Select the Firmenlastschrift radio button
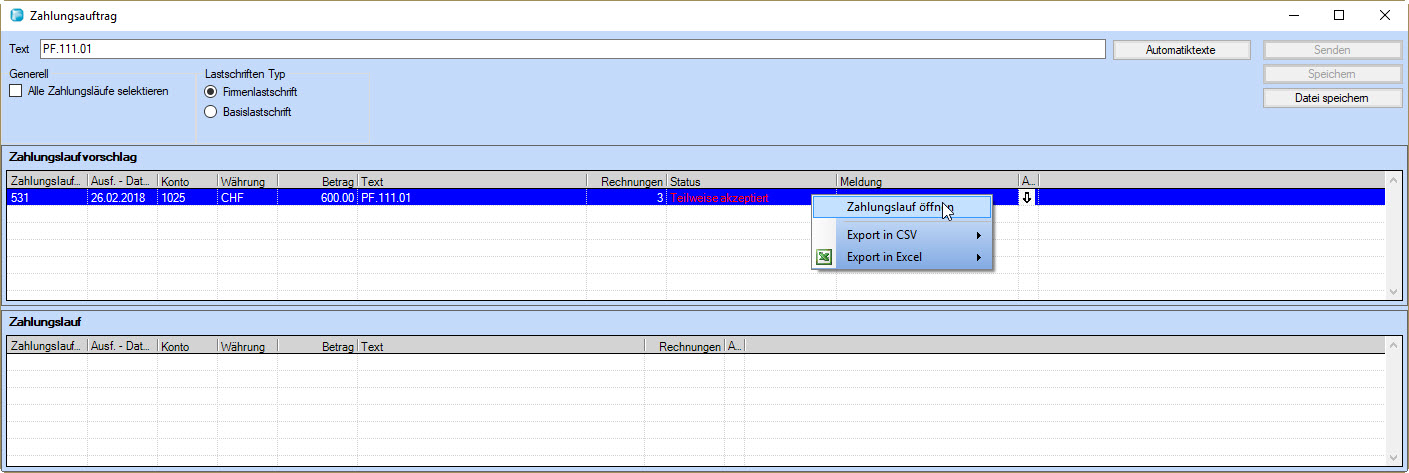1409x473 pixels. [x=211, y=92]
